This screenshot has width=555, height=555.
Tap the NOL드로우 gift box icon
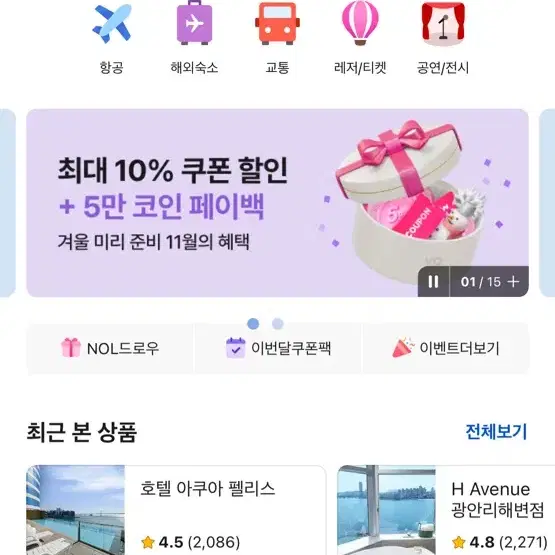pyautogui.click(x=71, y=348)
